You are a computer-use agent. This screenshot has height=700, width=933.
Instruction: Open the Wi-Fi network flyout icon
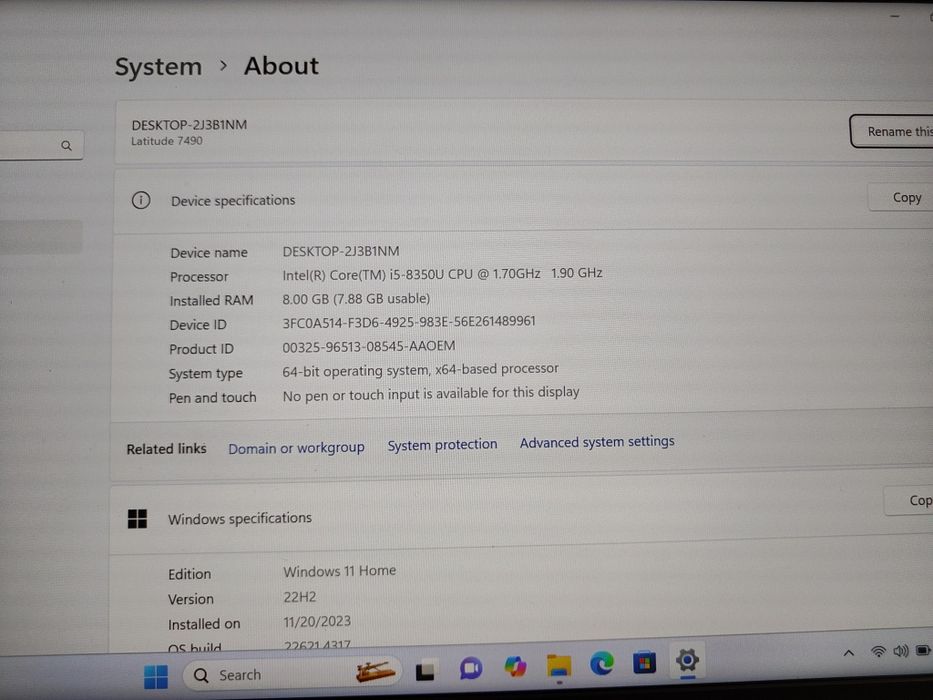(878, 652)
